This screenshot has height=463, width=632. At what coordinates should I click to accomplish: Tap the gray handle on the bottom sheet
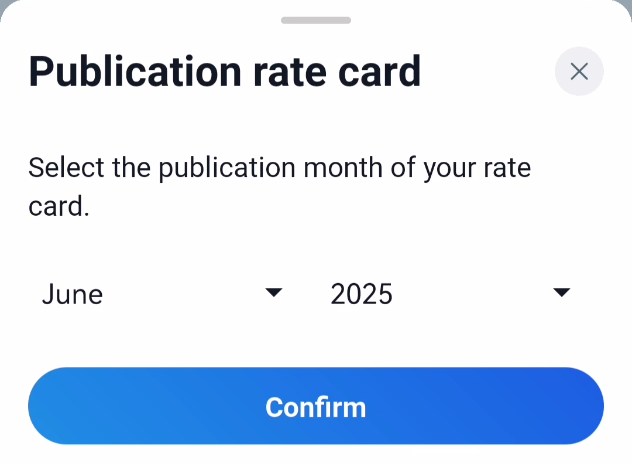coord(316,20)
